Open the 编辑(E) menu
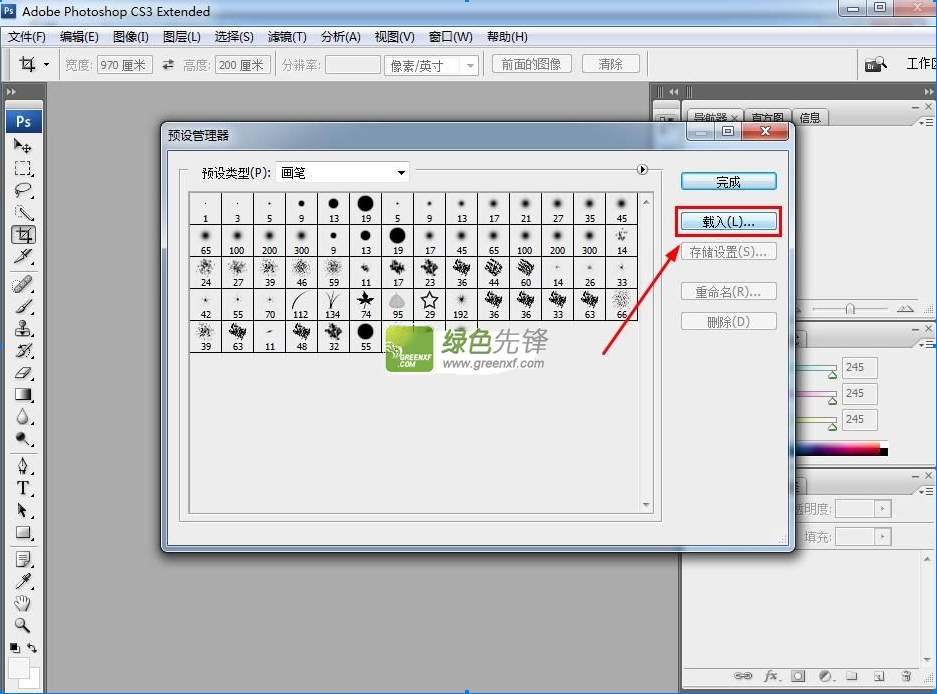 point(79,37)
